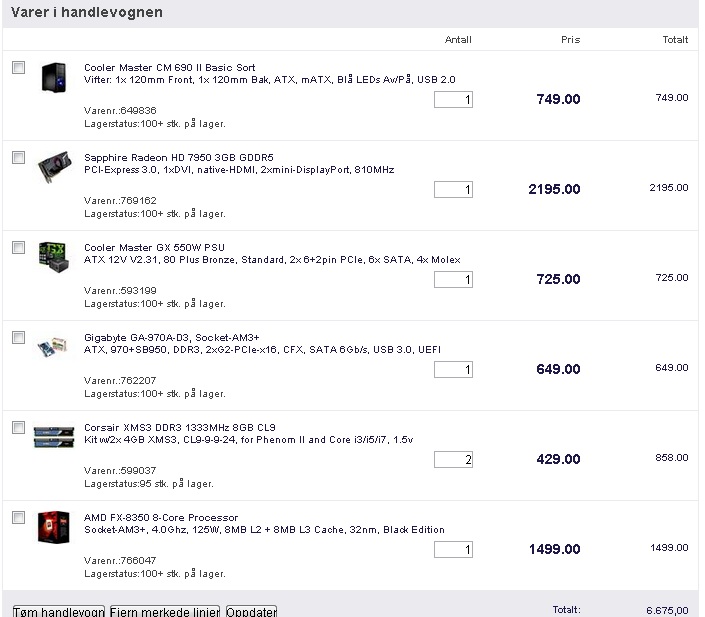The height and width of the screenshot is (617, 705).
Task: Focus the quantity field for Corsair XMS3 RAM
Action: click(x=453, y=460)
